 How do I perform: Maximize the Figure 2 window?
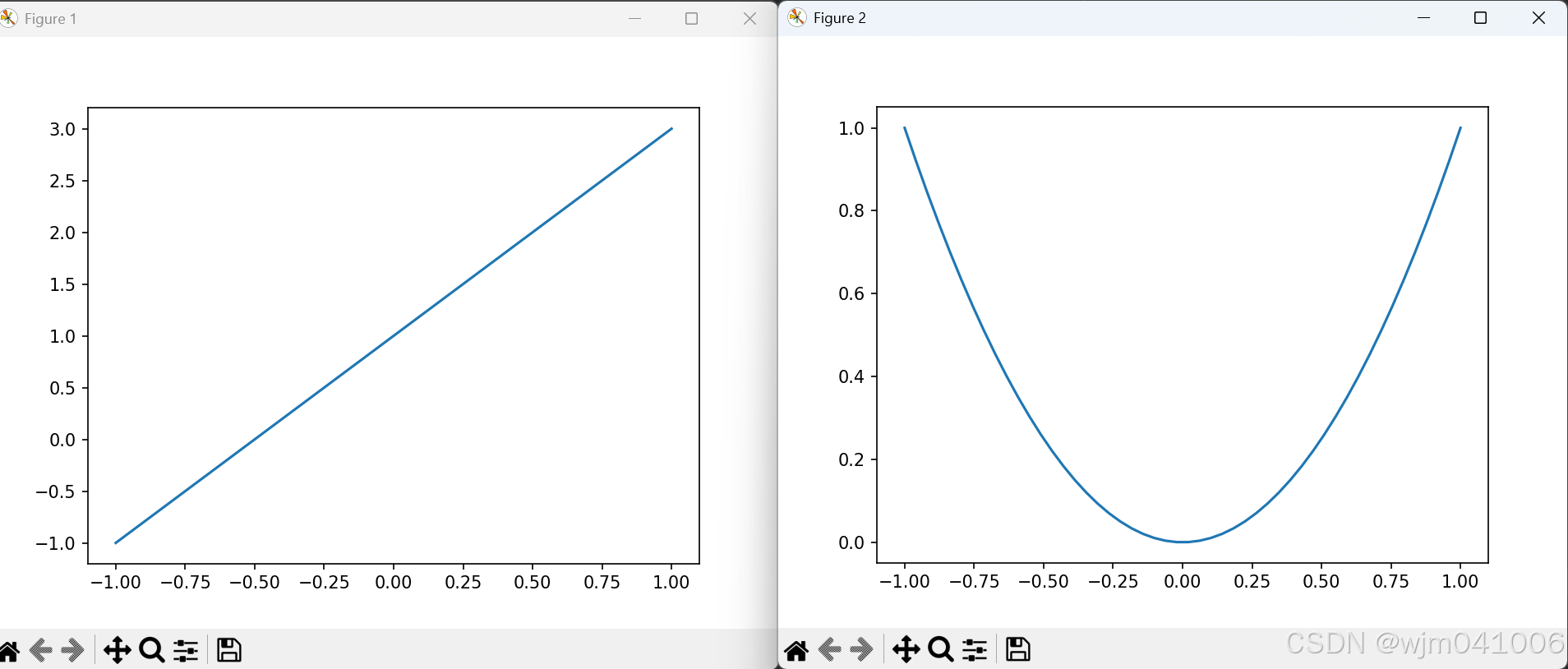1480,17
